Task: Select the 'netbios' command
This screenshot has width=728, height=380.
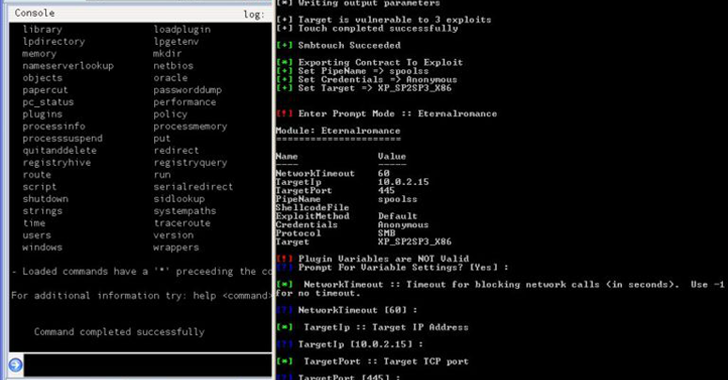Action: tap(173, 66)
